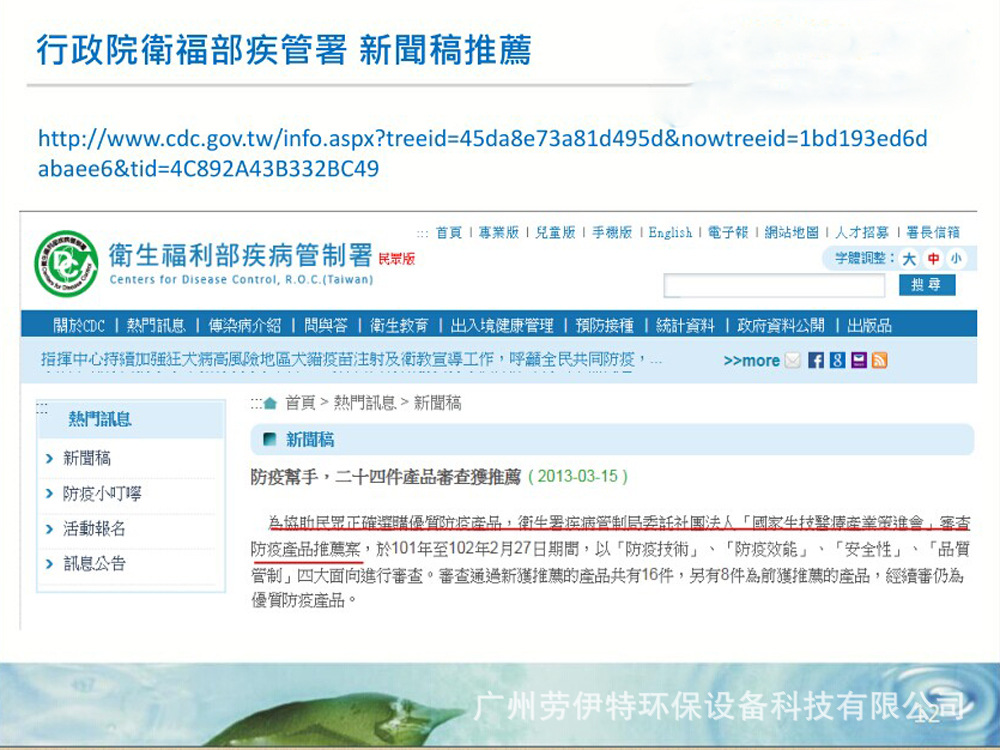The height and width of the screenshot is (750, 1000).
Task: Set font size to large (大)
Action: tap(909, 259)
